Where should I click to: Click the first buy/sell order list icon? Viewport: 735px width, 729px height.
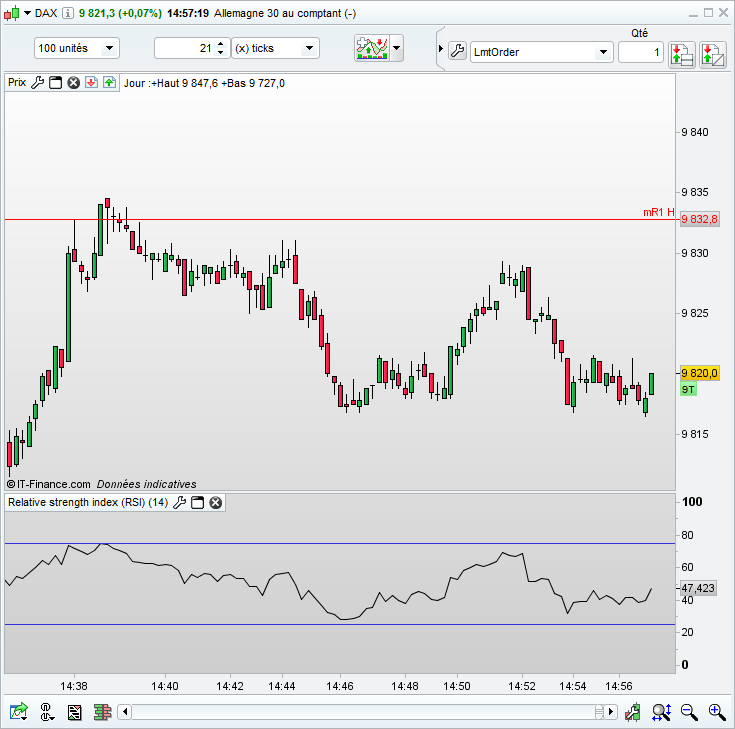coord(682,54)
